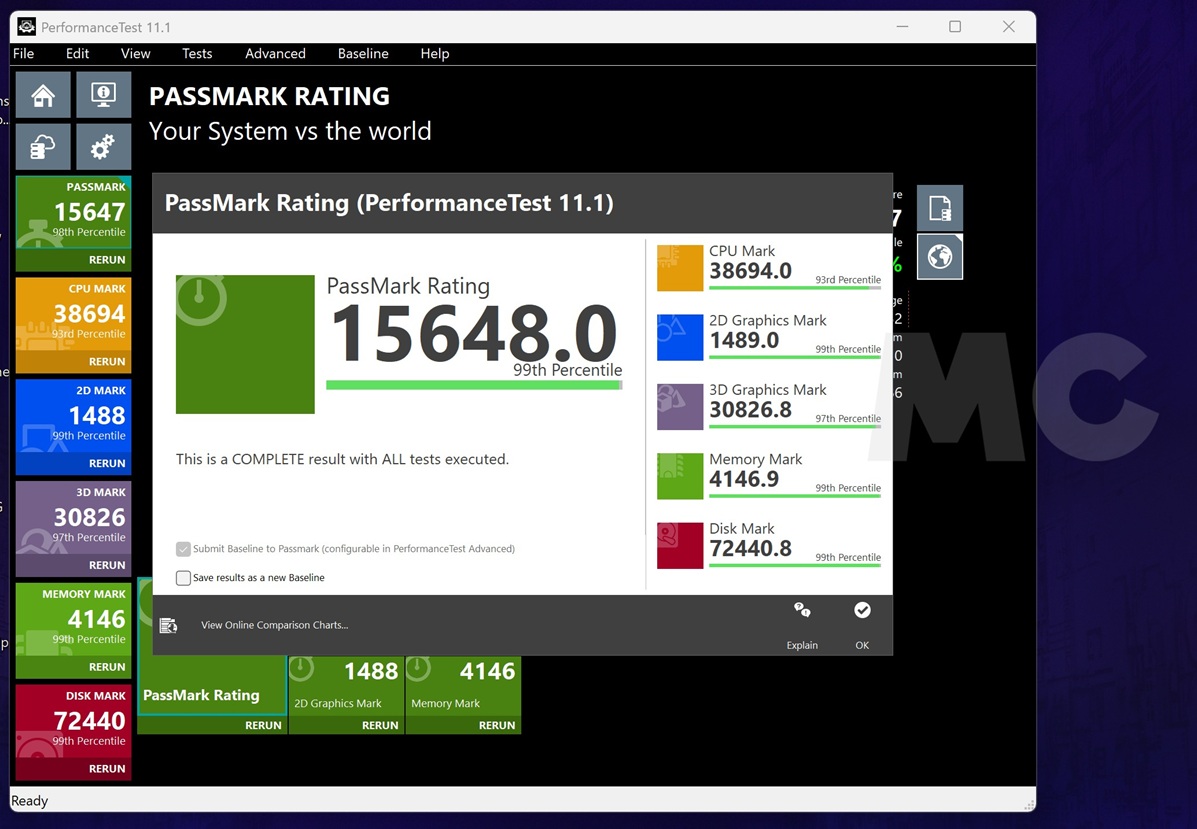Click the purple 3D Graphics Mark icon

tap(680, 407)
